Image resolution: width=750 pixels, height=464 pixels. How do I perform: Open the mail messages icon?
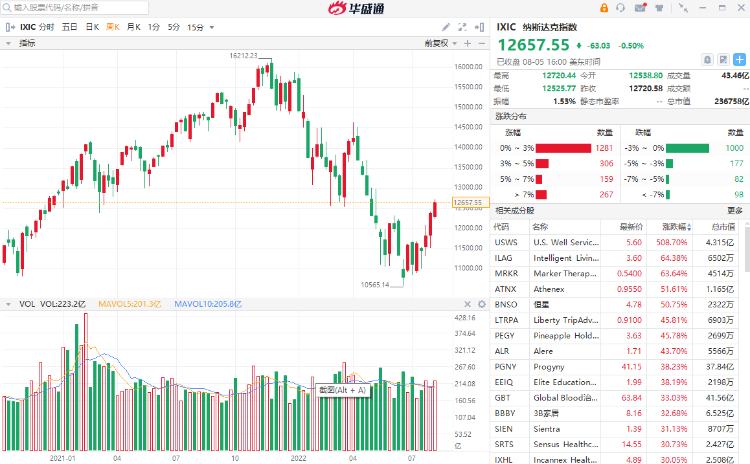(640, 8)
